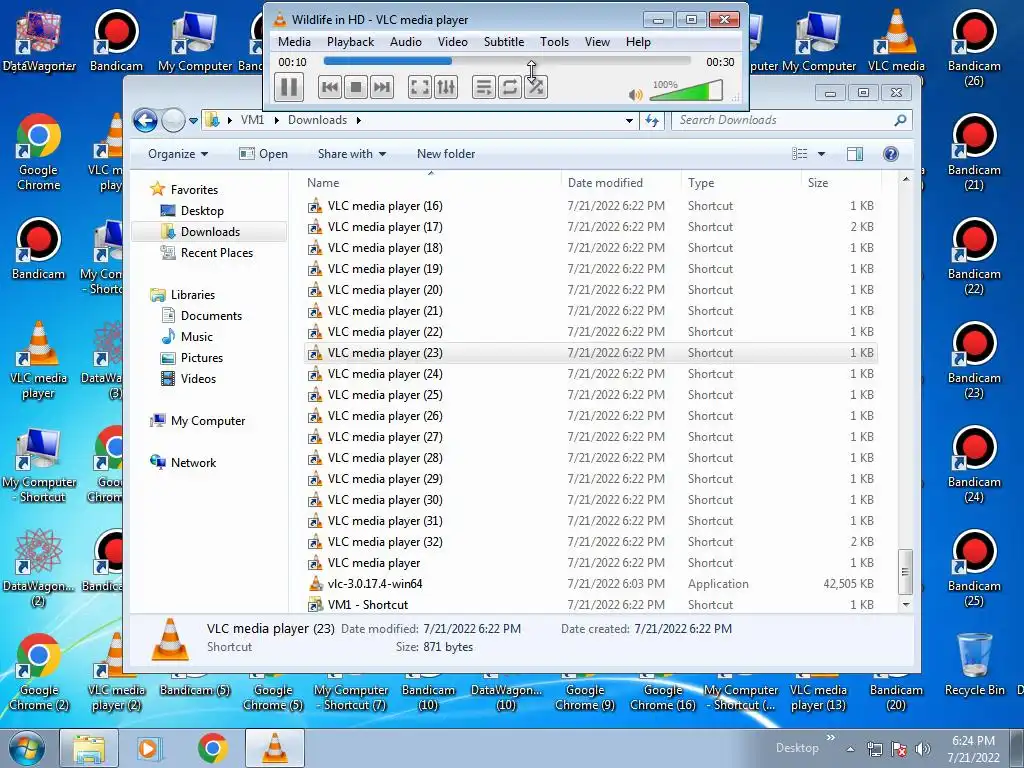Open the Subtitle menu in VLC

click(x=504, y=42)
